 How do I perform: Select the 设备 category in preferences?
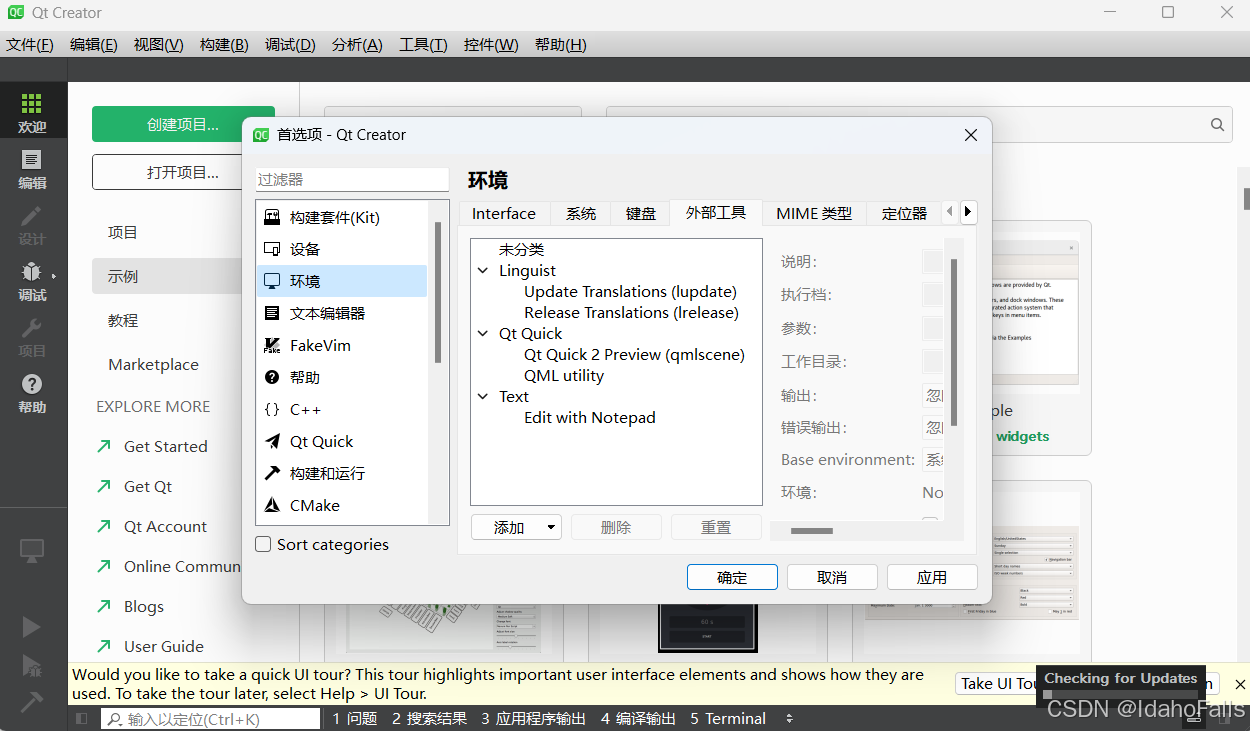(x=342, y=249)
